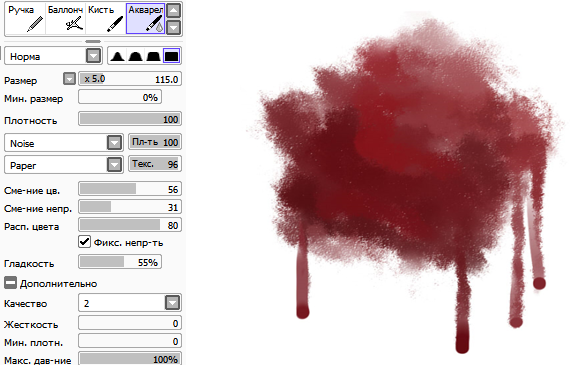Screen dimensions: 574x365
Task: Click the Размер slider showing 115.0
Action: pos(130,79)
